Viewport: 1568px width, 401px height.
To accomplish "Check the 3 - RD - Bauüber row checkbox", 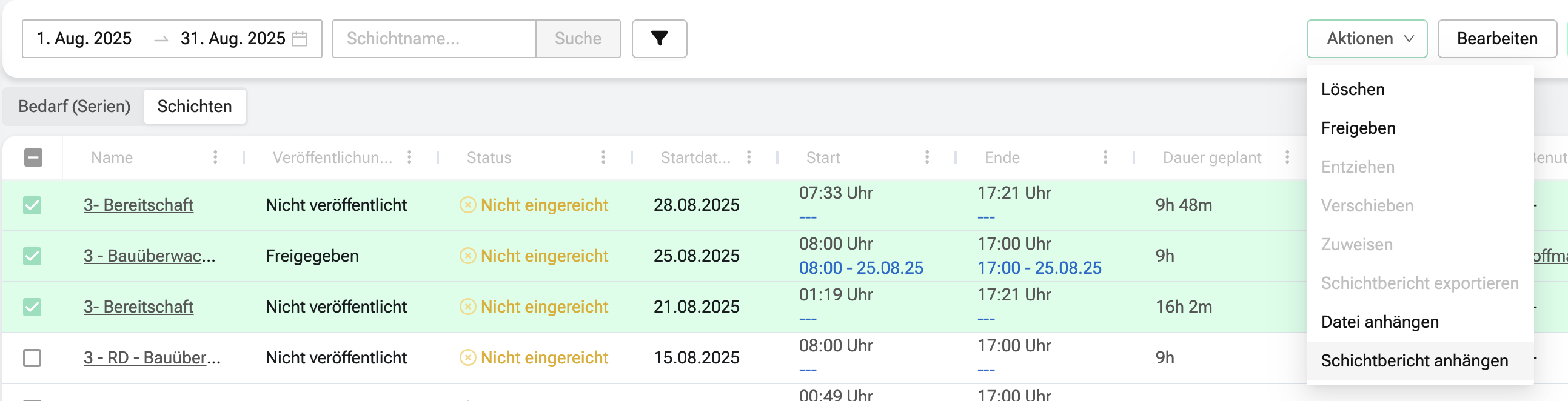I will 32,358.
